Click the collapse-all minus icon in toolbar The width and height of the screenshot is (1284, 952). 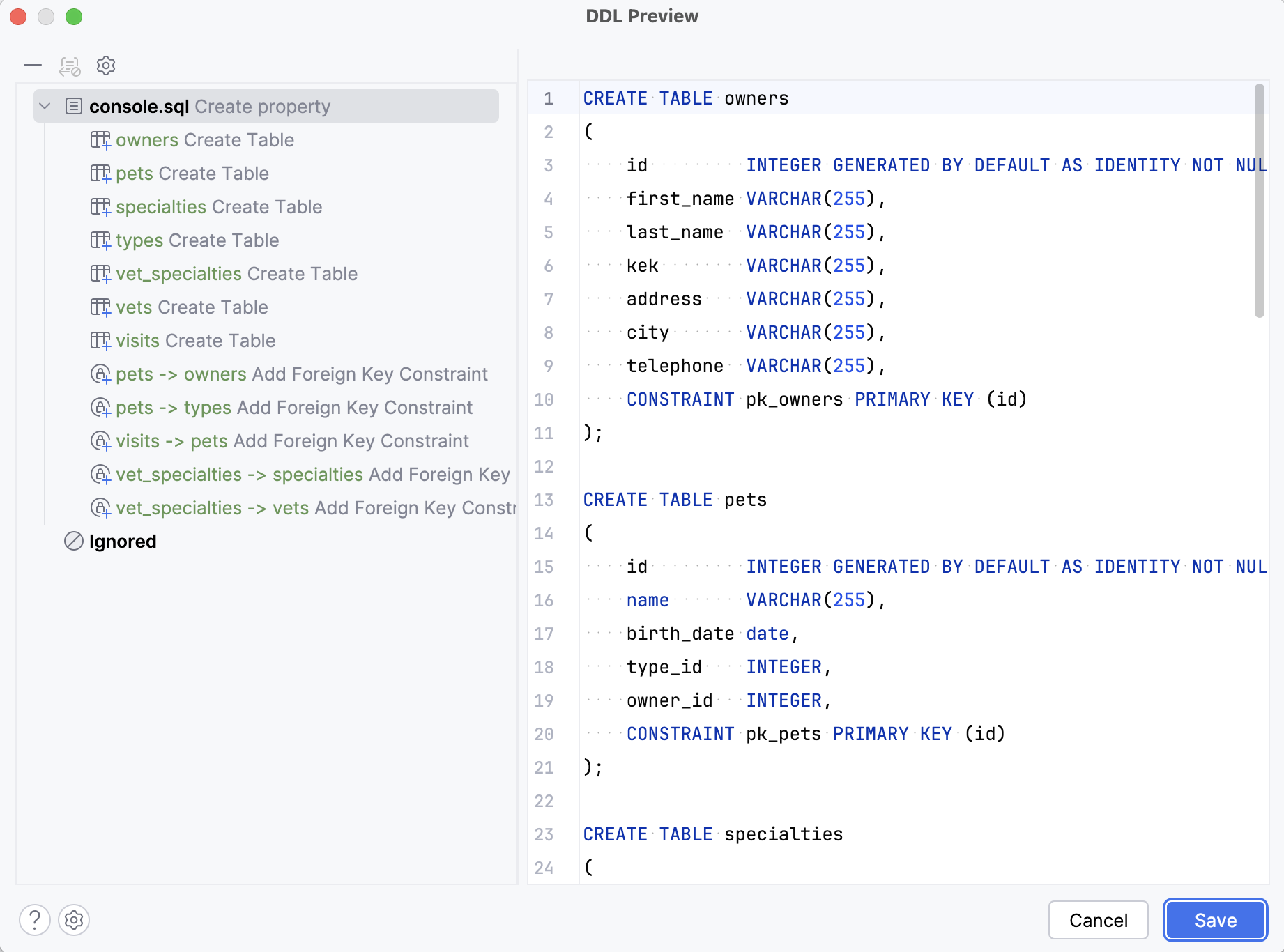click(x=33, y=66)
